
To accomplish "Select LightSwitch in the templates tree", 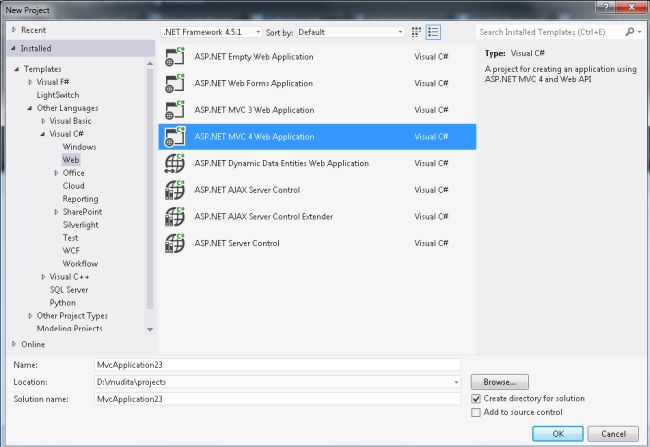I will pos(58,95).
